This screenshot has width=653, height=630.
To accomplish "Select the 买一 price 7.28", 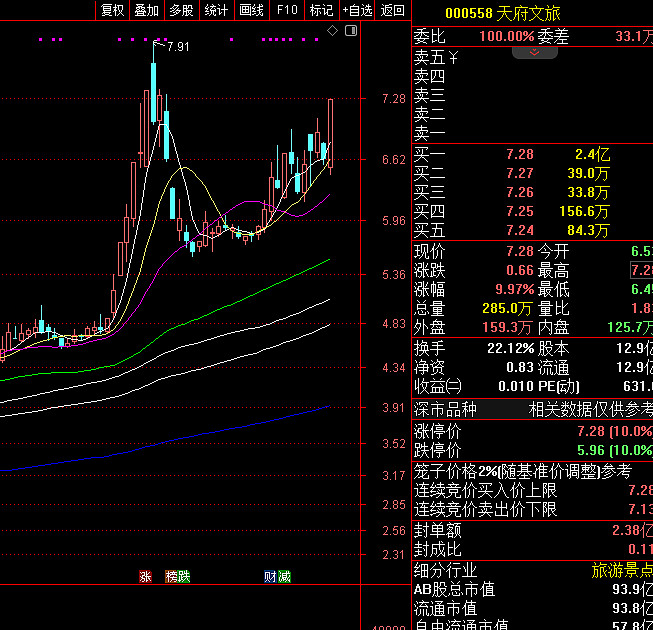I will (x=520, y=154).
